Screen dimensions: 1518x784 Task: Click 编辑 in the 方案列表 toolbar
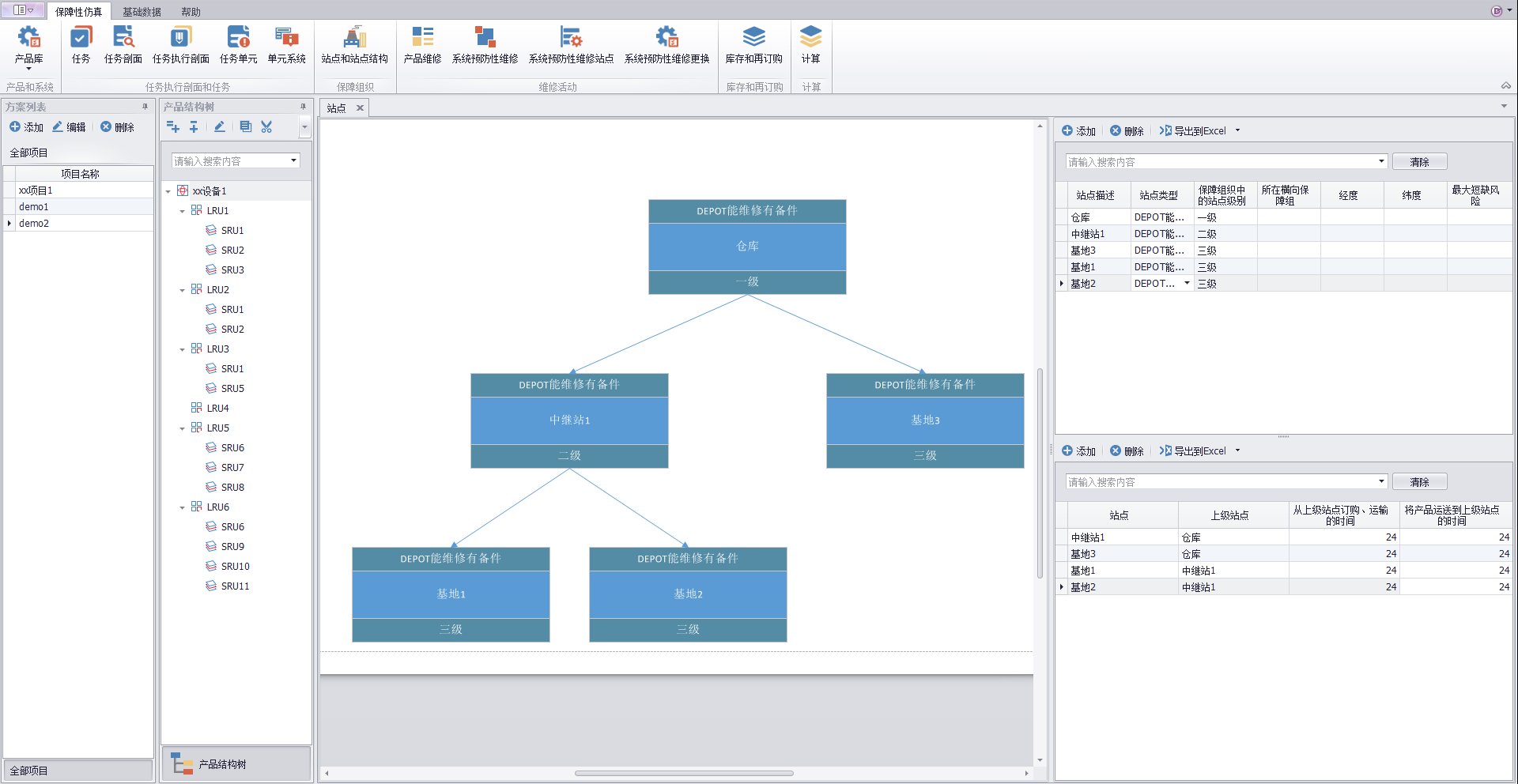[69, 127]
